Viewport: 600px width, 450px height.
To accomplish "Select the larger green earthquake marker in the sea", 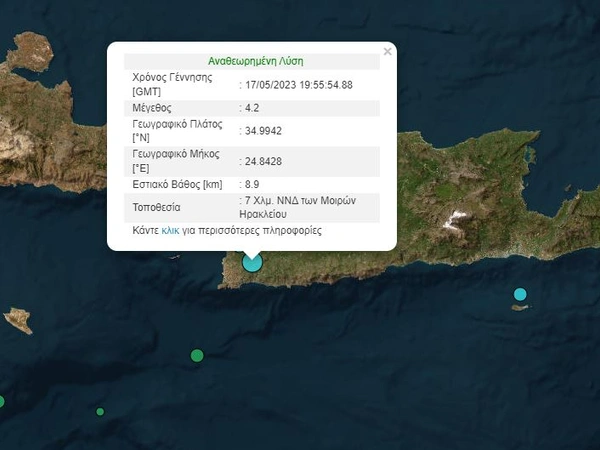I will (197, 355).
